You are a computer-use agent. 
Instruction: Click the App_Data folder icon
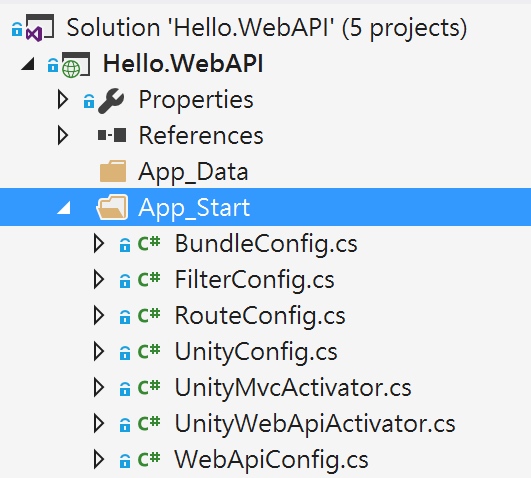113,171
